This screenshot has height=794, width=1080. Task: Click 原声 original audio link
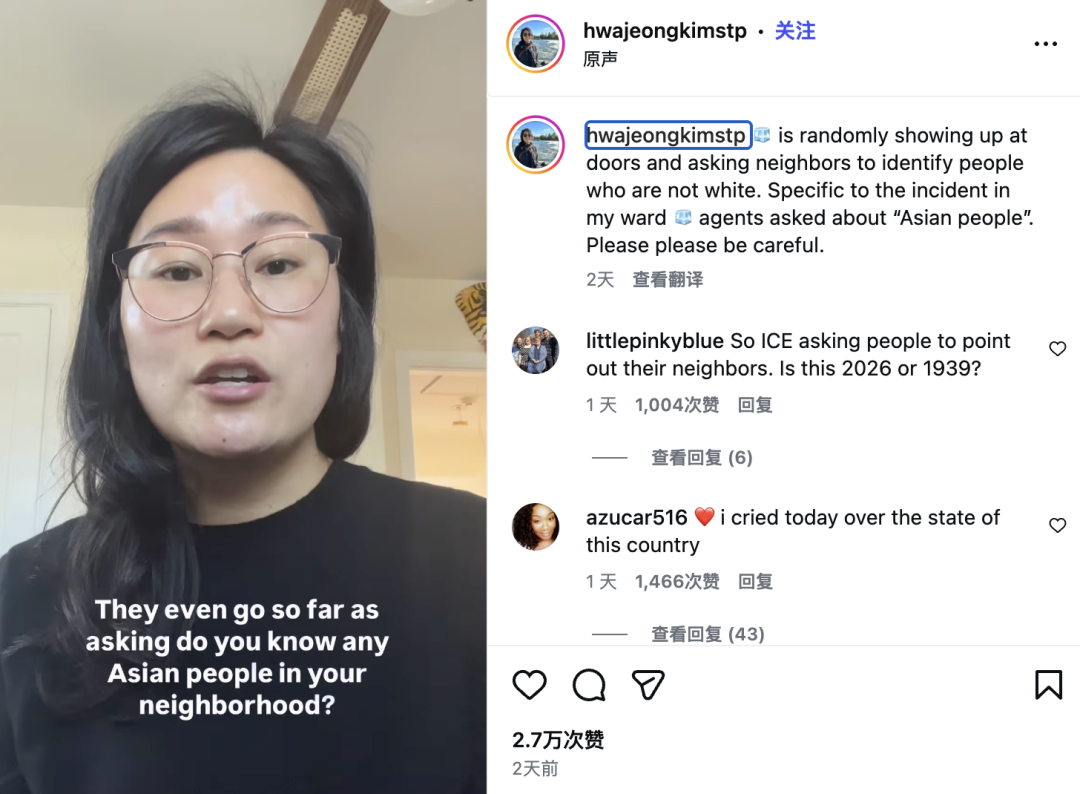(600, 59)
